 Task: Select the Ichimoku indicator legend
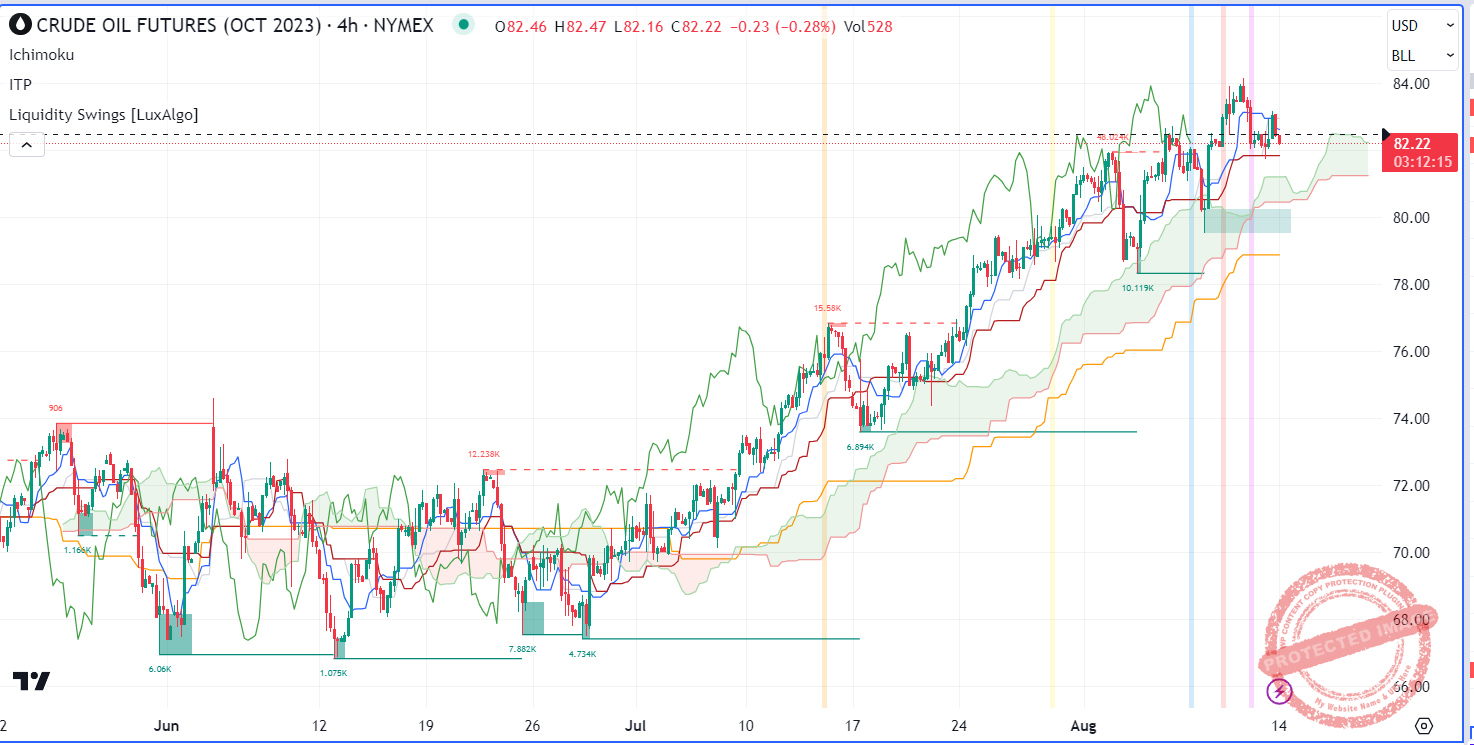pyautogui.click(x=42, y=55)
